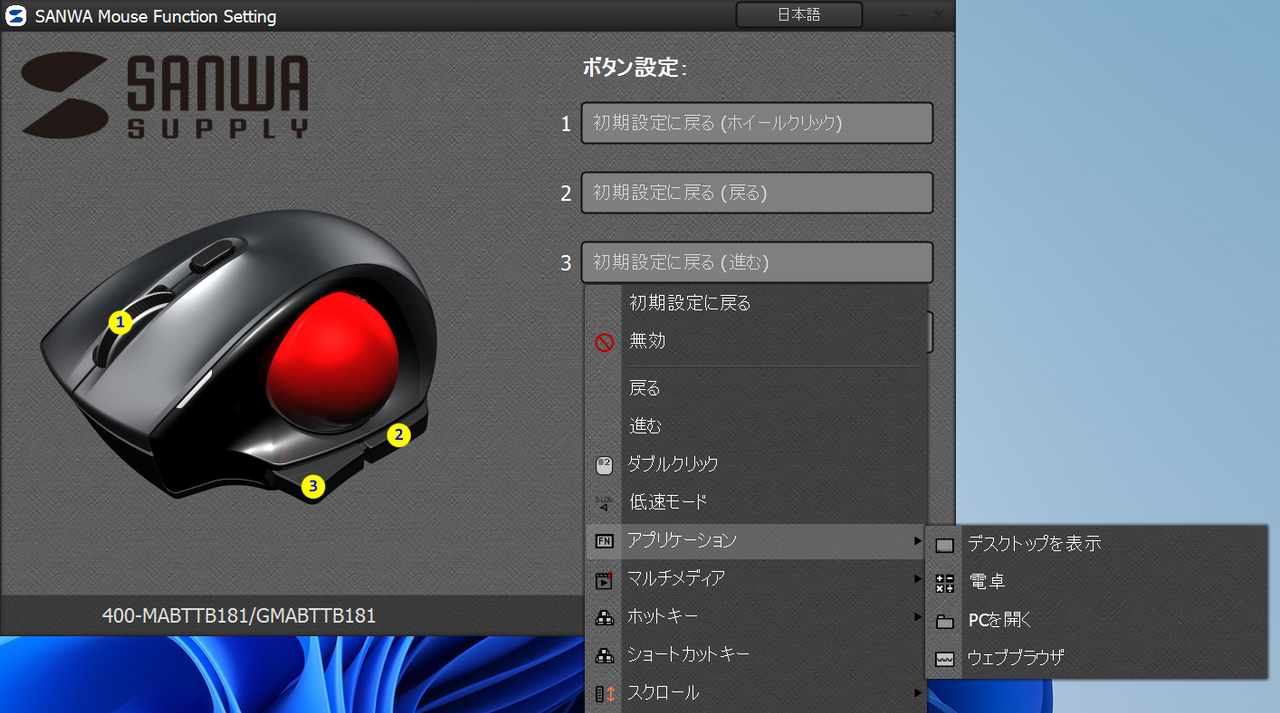The image size is (1280, 713).
Task: Click the low-speed mode icon beside 低速モード
Action: pyautogui.click(x=604, y=503)
